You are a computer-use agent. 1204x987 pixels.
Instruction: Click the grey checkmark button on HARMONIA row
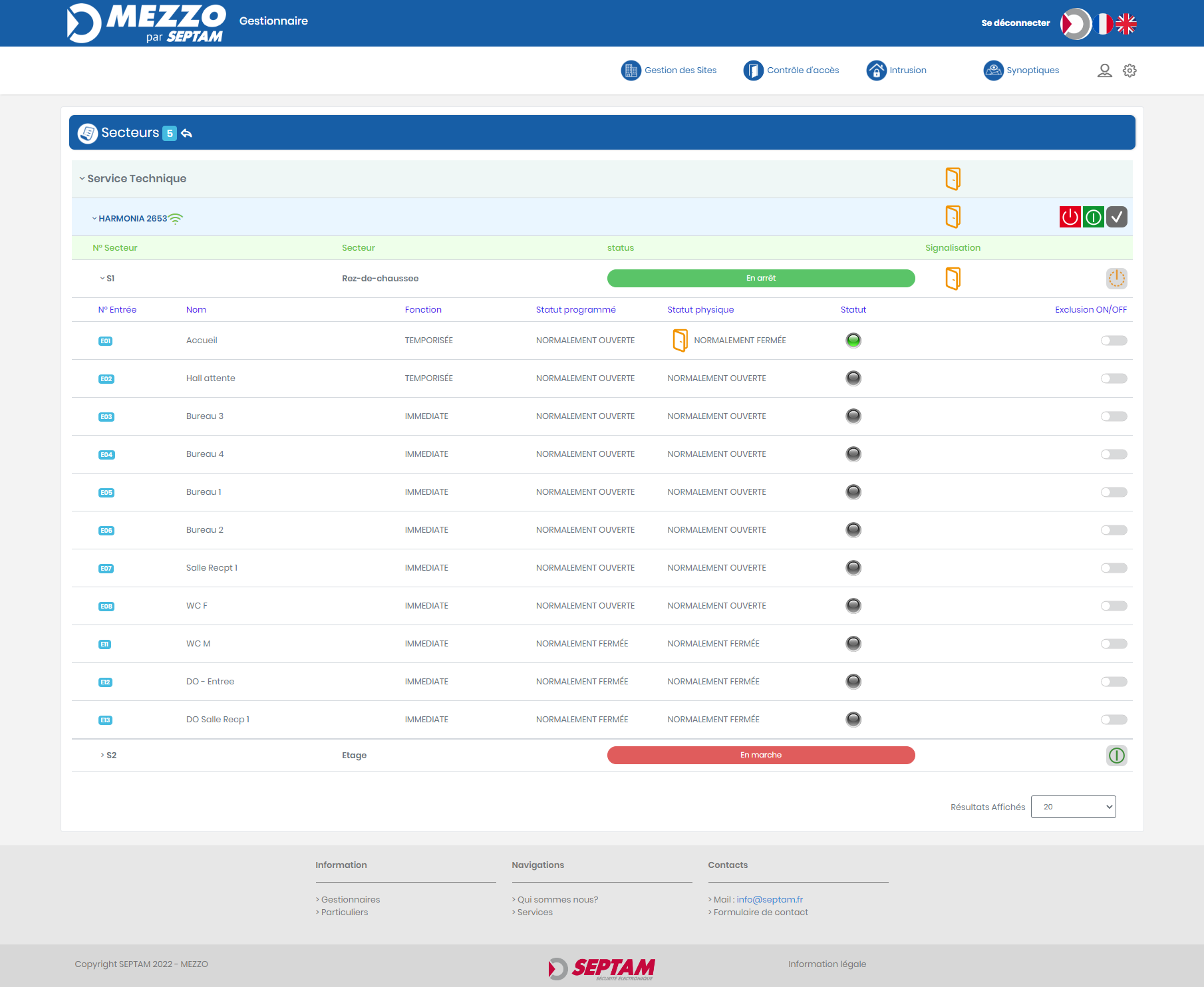(1116, 217)
